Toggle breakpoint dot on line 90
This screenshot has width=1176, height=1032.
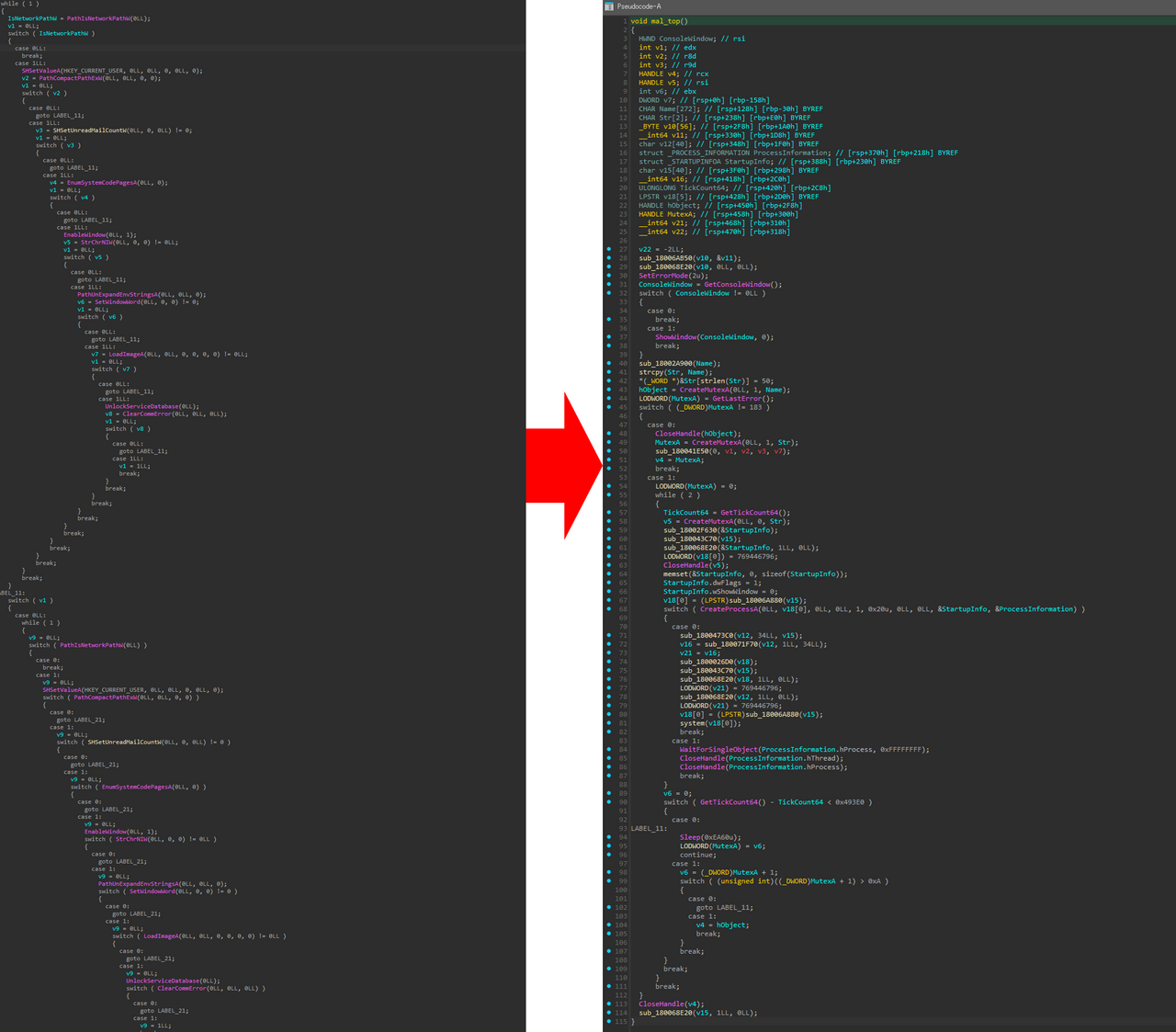[x=608, y=802]
